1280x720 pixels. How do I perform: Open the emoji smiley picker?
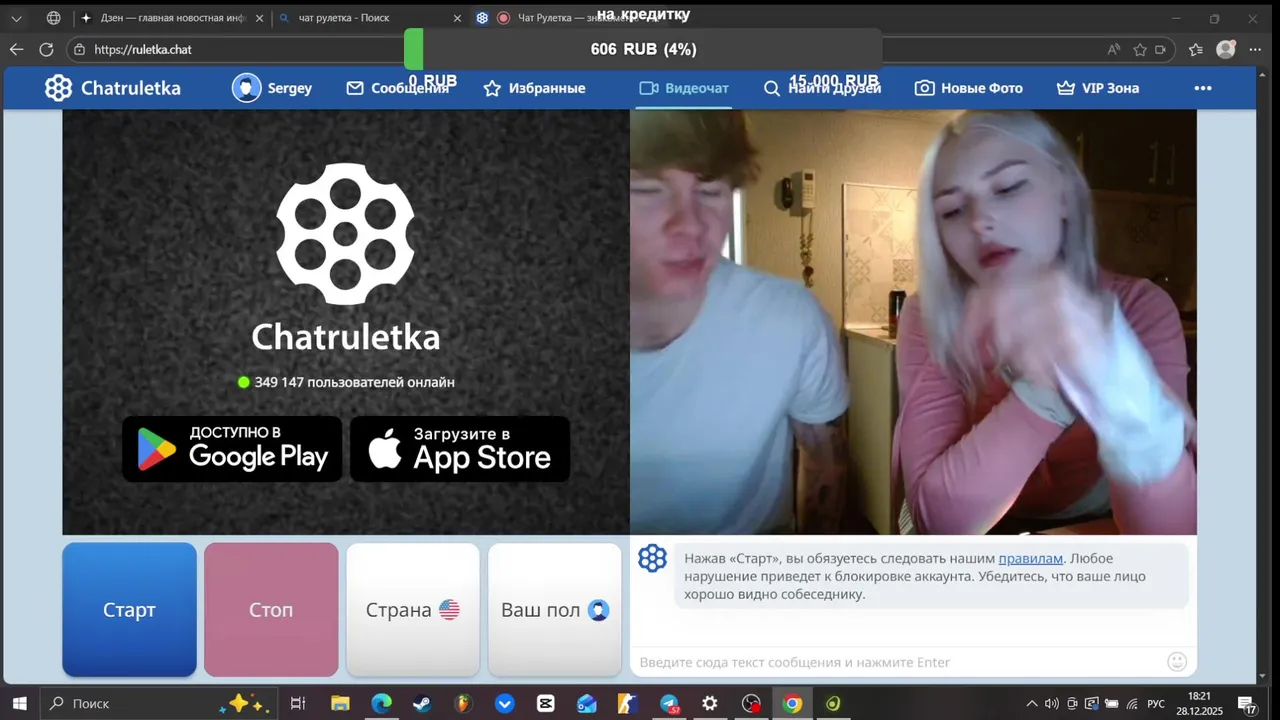pos(1177,661)
